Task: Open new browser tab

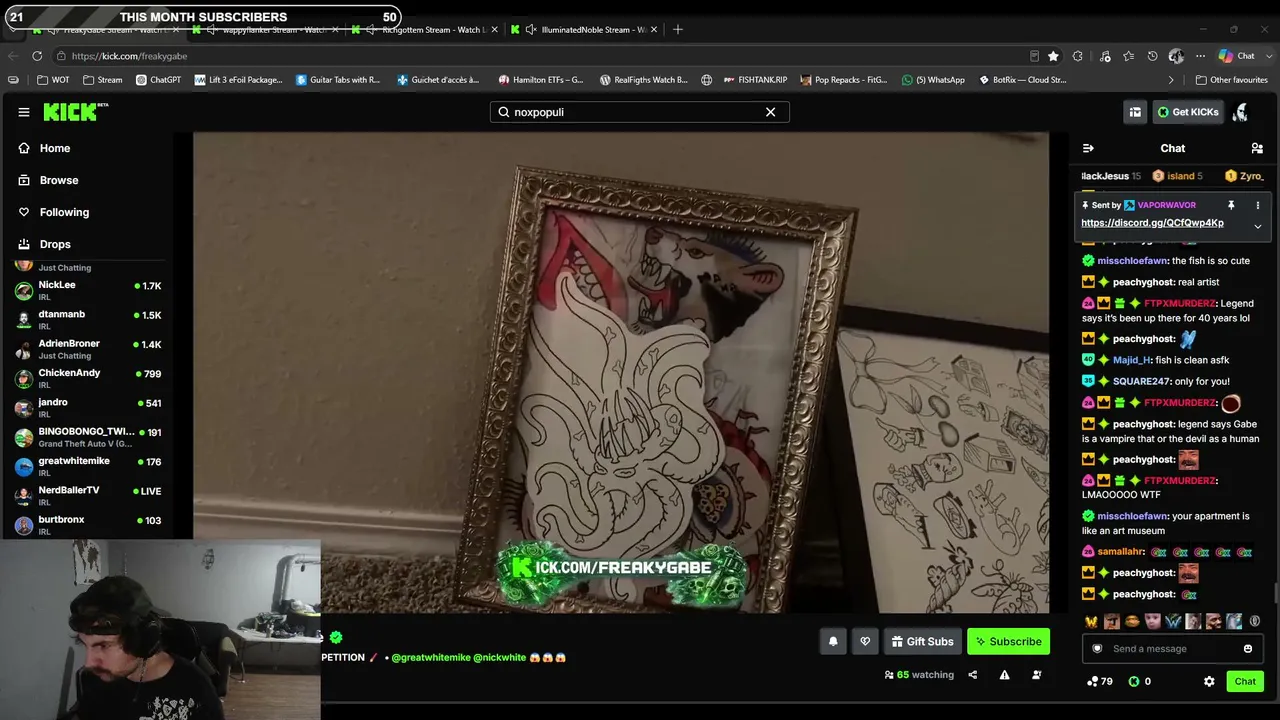Action: tap(678, 29)
